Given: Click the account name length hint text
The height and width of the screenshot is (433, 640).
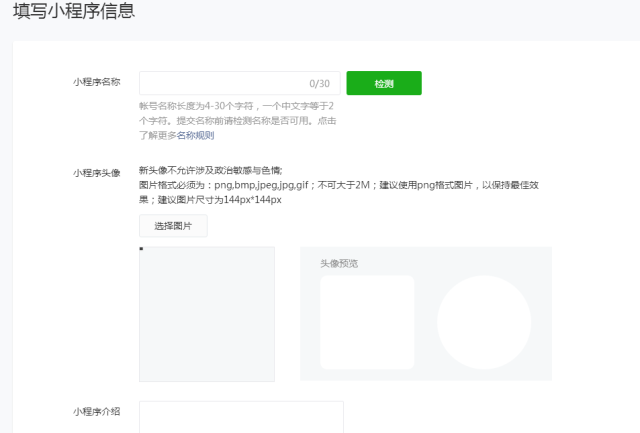Looking at the screenshot, I should click(x=238, y=121).
